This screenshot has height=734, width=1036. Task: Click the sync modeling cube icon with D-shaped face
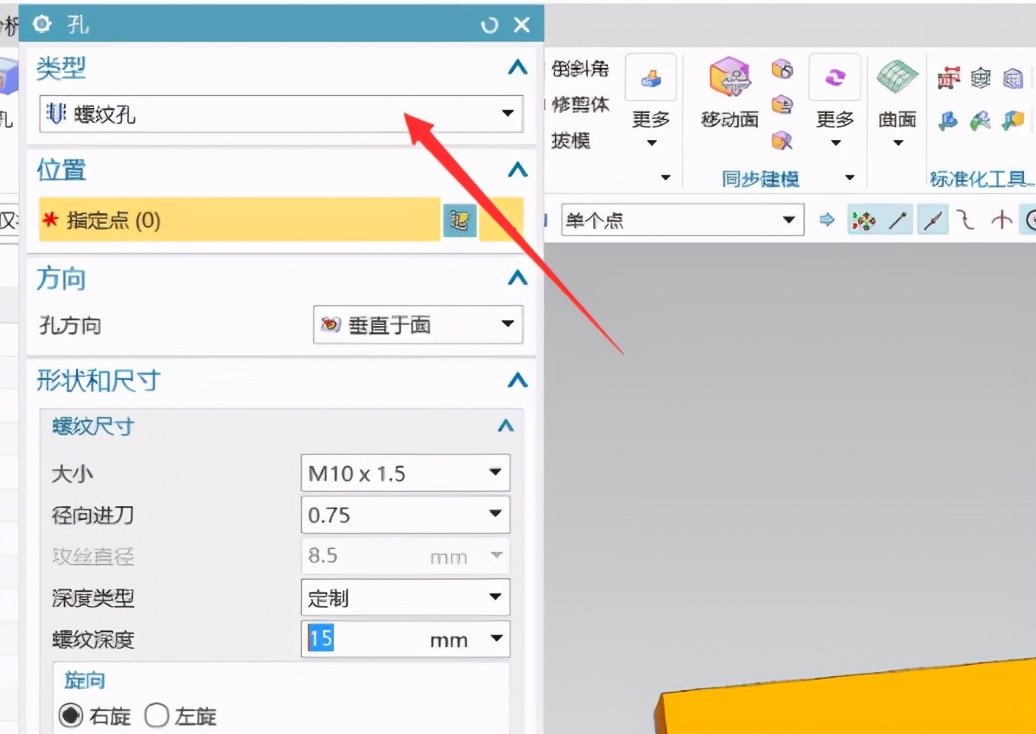click(782, 104)
